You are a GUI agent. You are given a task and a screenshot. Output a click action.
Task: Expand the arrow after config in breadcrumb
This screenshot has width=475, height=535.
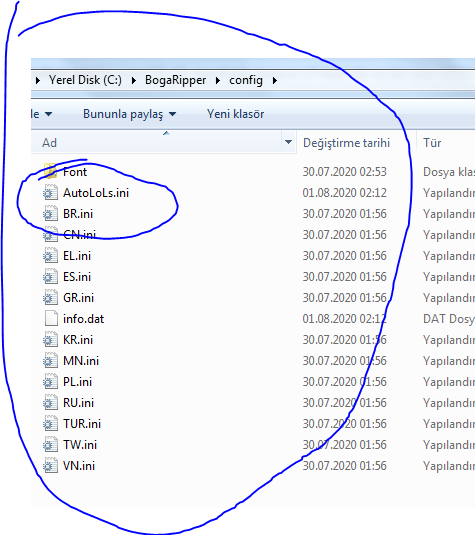[275, 81]
